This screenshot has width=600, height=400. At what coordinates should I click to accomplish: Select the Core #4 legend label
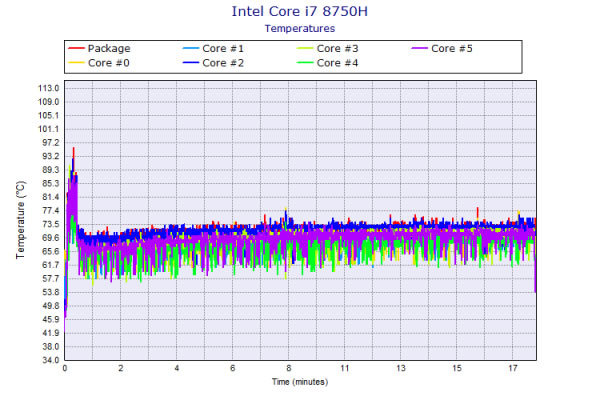[338, 63]
